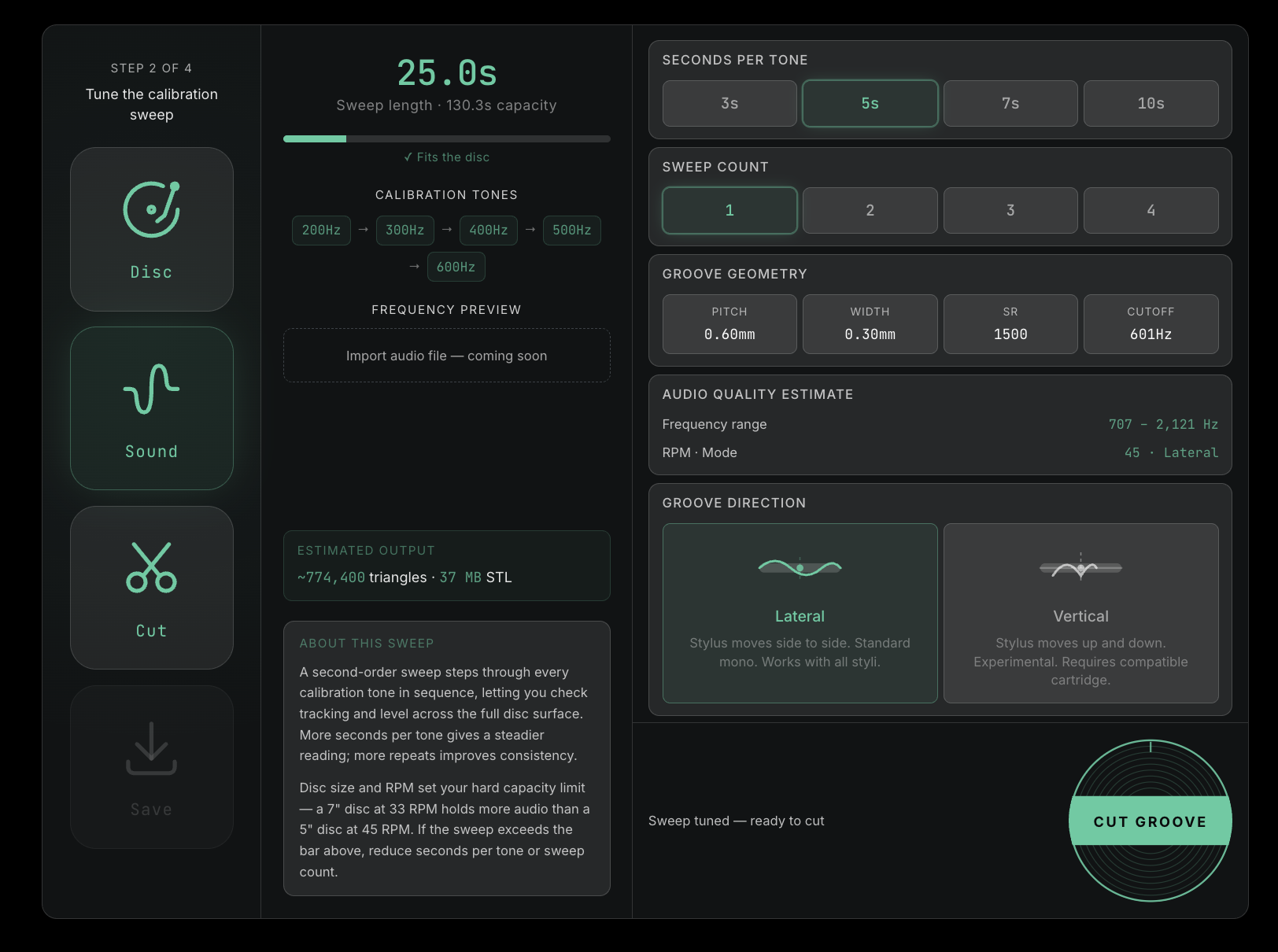Click the Save download icon
This screenshot has height=952, width=1278.
click(x=151, y=747)
